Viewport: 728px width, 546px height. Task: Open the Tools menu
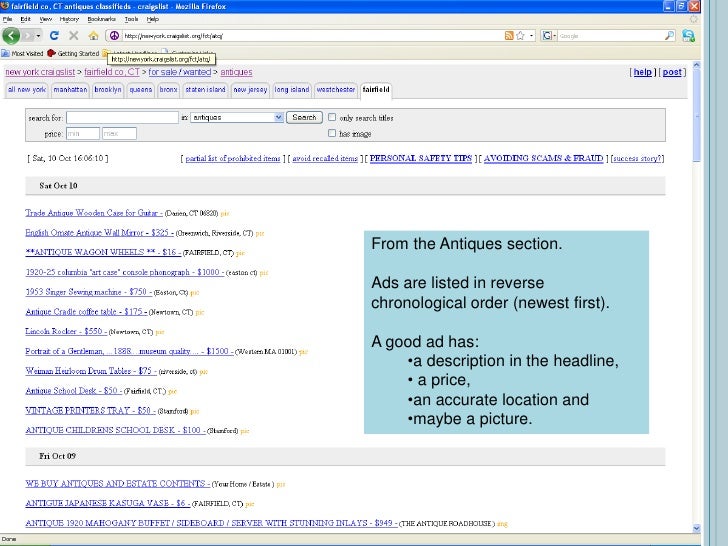pos(131,19)
